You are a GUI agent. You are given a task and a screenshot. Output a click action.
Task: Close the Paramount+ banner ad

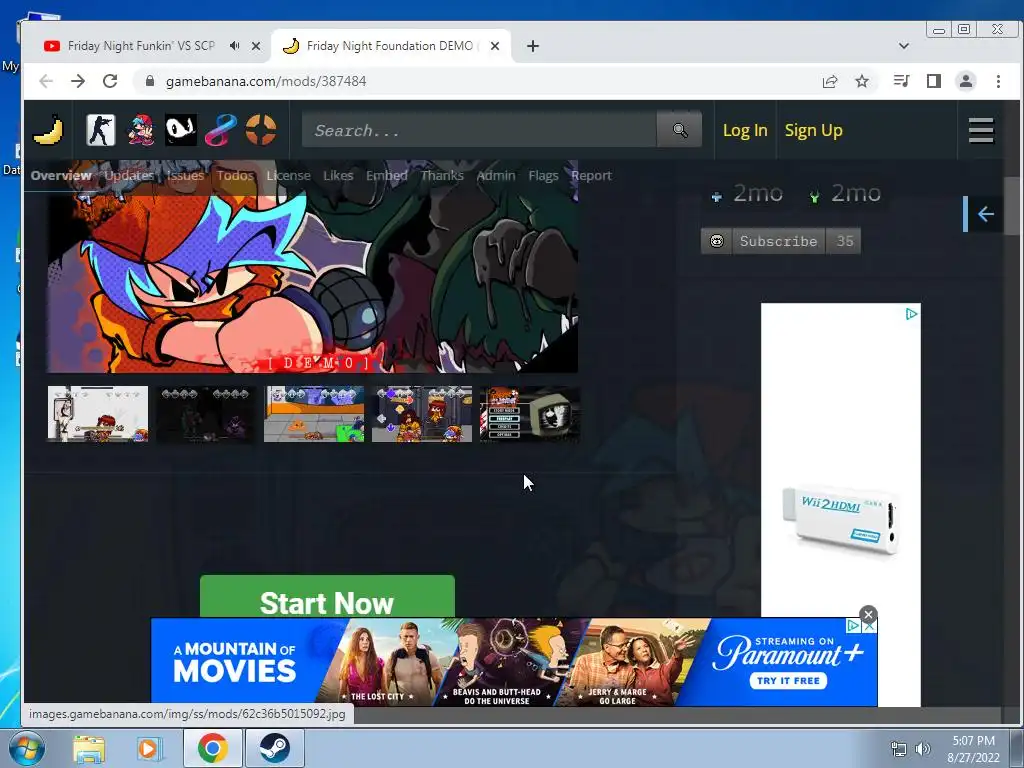coord(868,615)
